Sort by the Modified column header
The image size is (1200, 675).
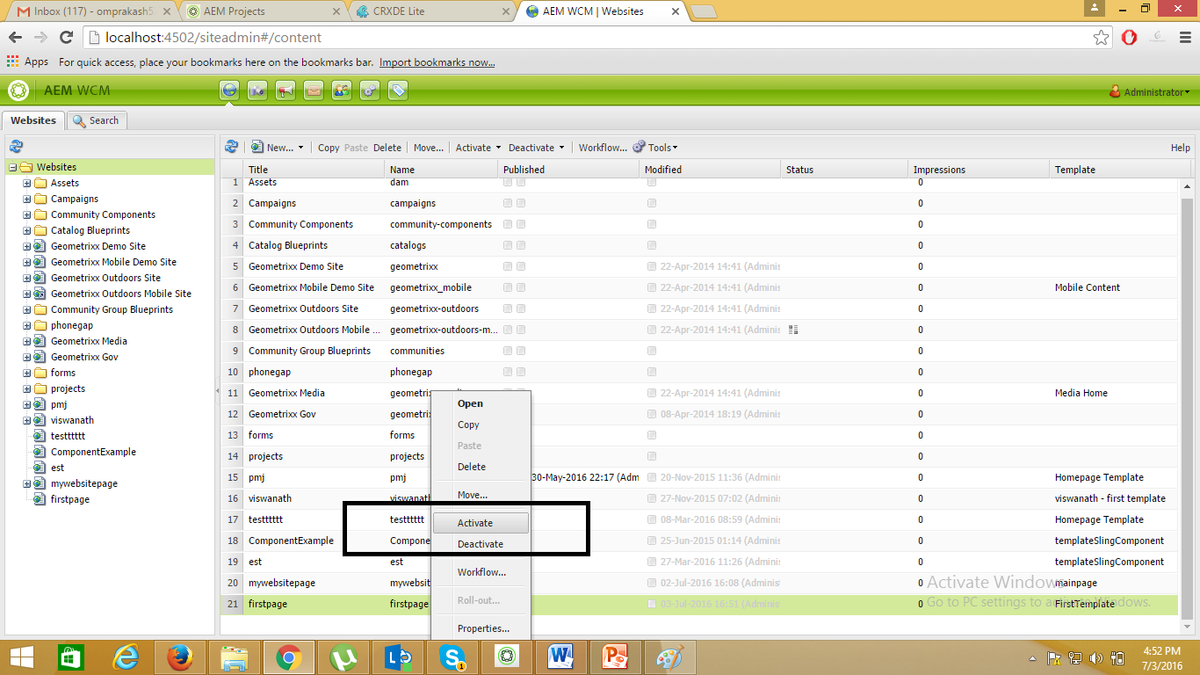coord(710,170)
